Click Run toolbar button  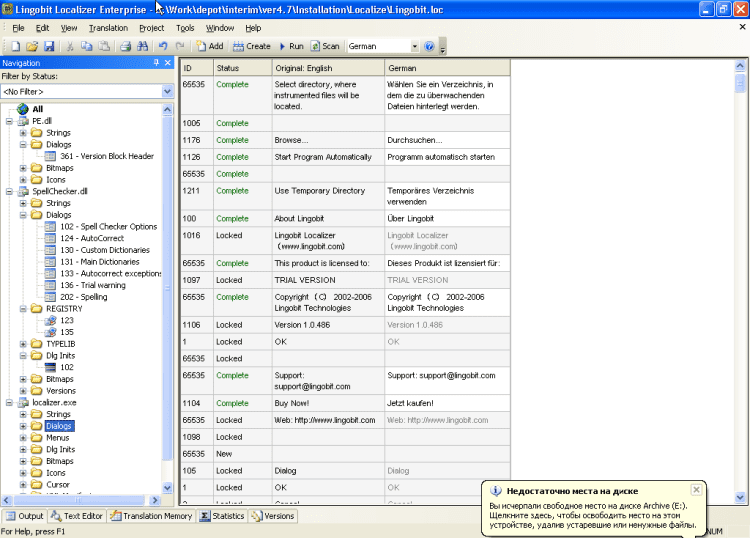pos(291,46)
